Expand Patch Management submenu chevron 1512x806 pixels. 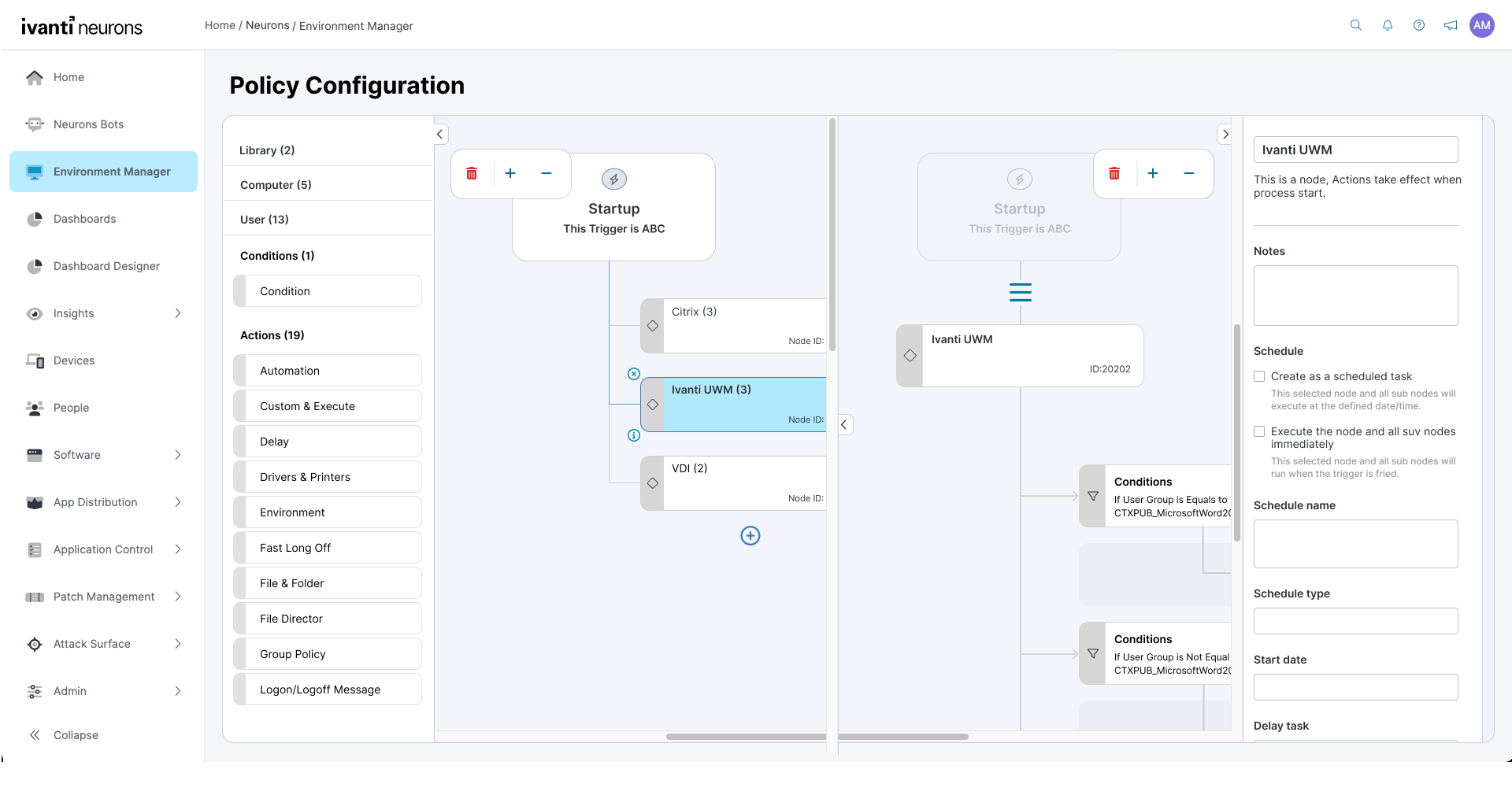(178, 597)
